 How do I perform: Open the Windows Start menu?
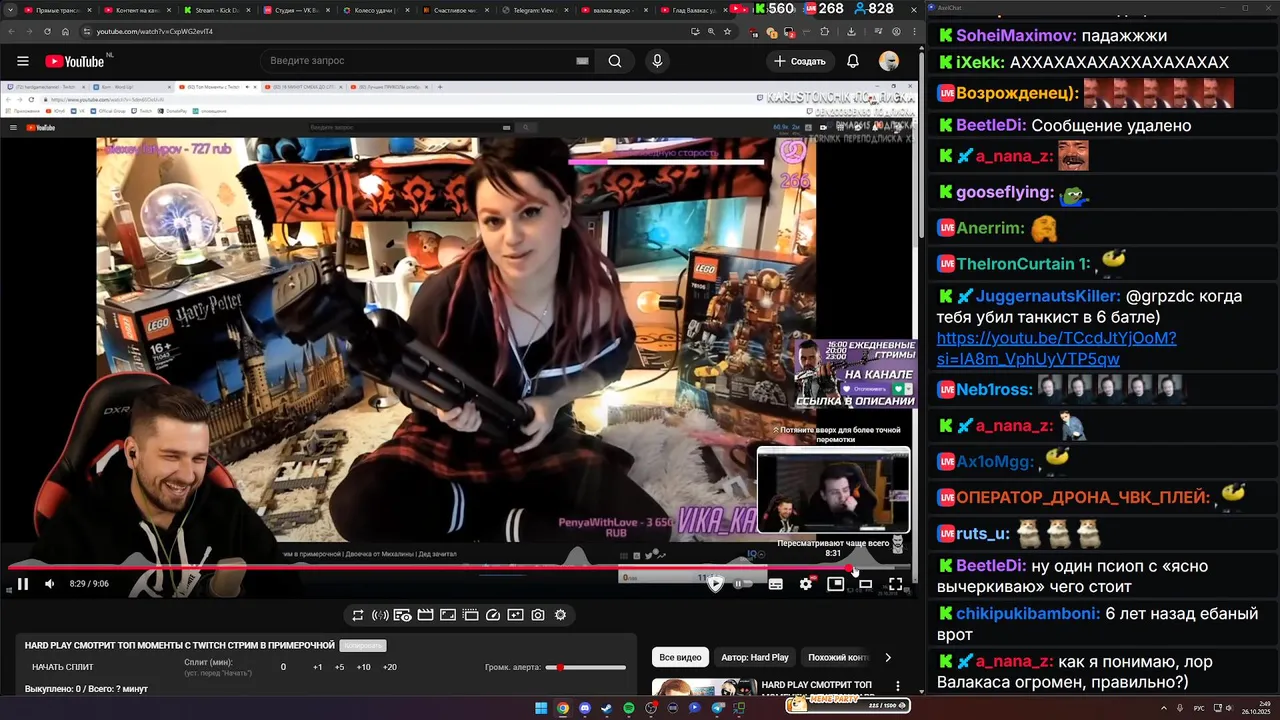[541, 708]
